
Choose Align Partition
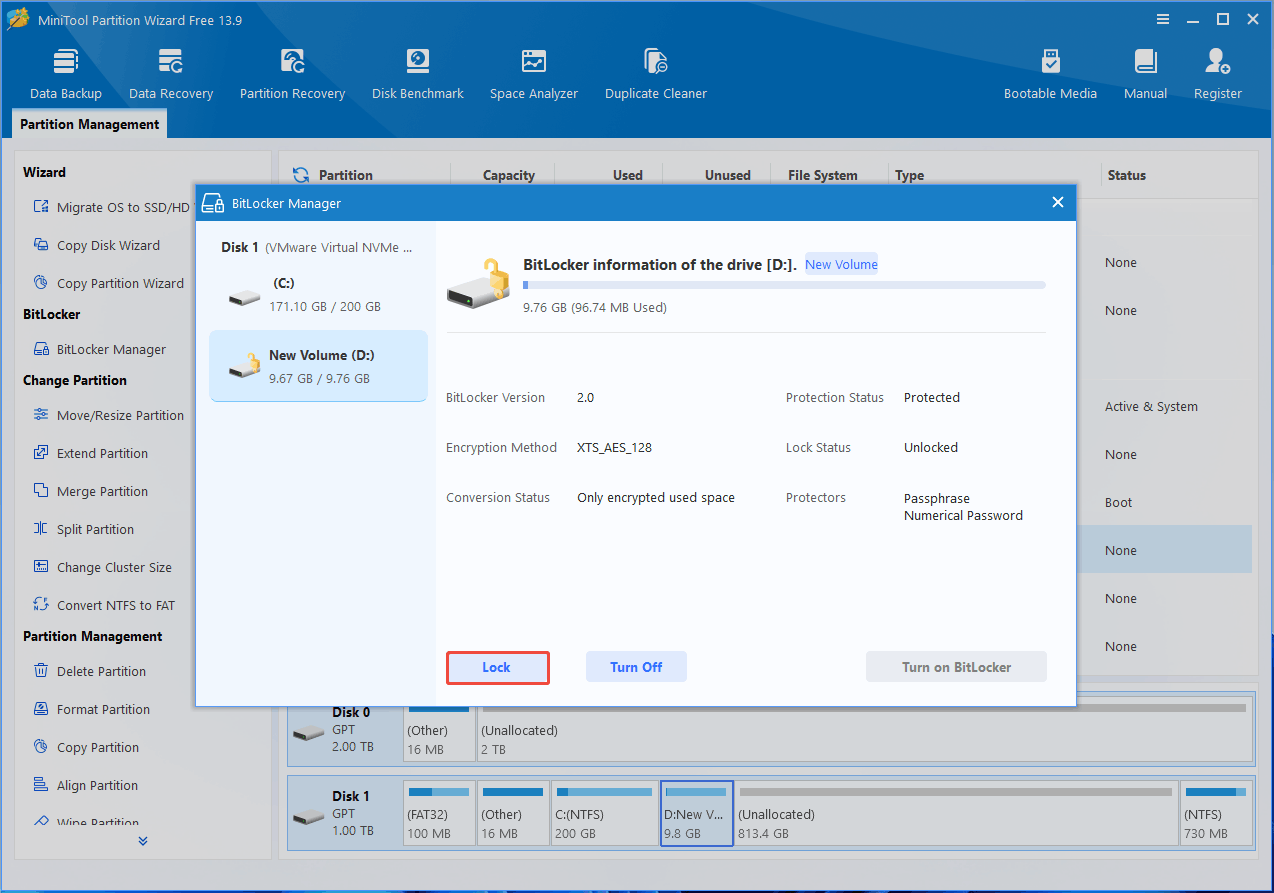pos(85,785)
